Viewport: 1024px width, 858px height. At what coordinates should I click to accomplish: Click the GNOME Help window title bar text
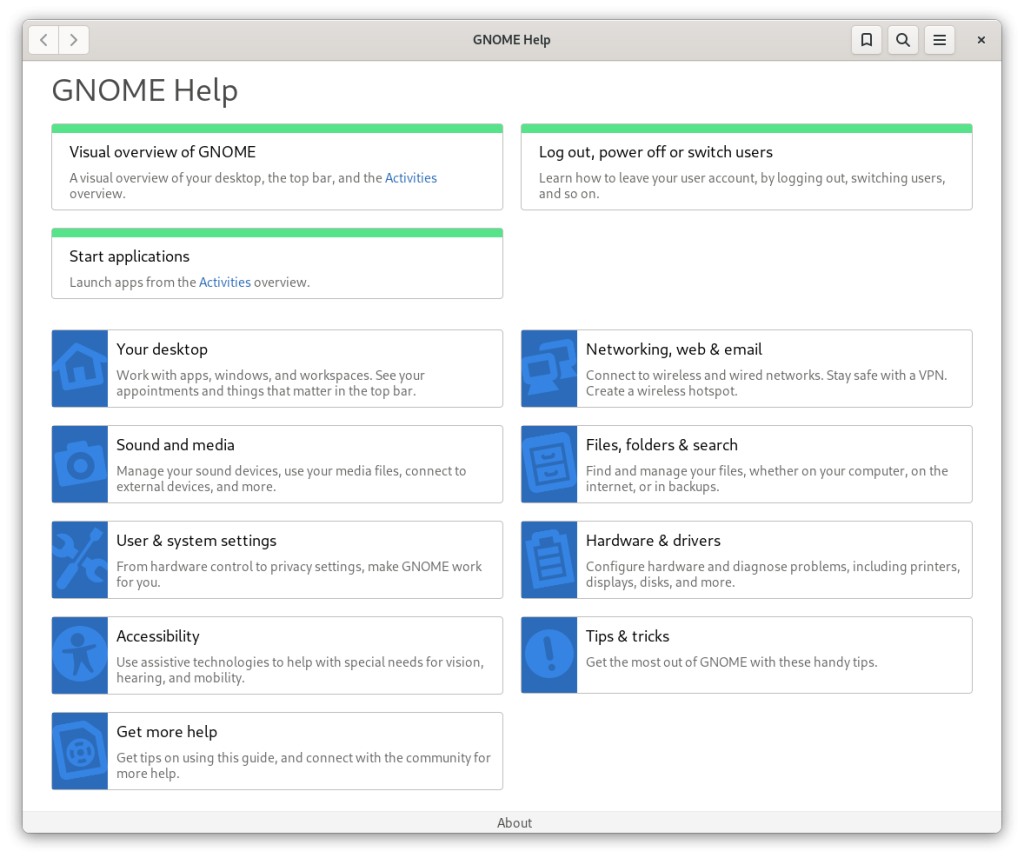coord(511,40)
